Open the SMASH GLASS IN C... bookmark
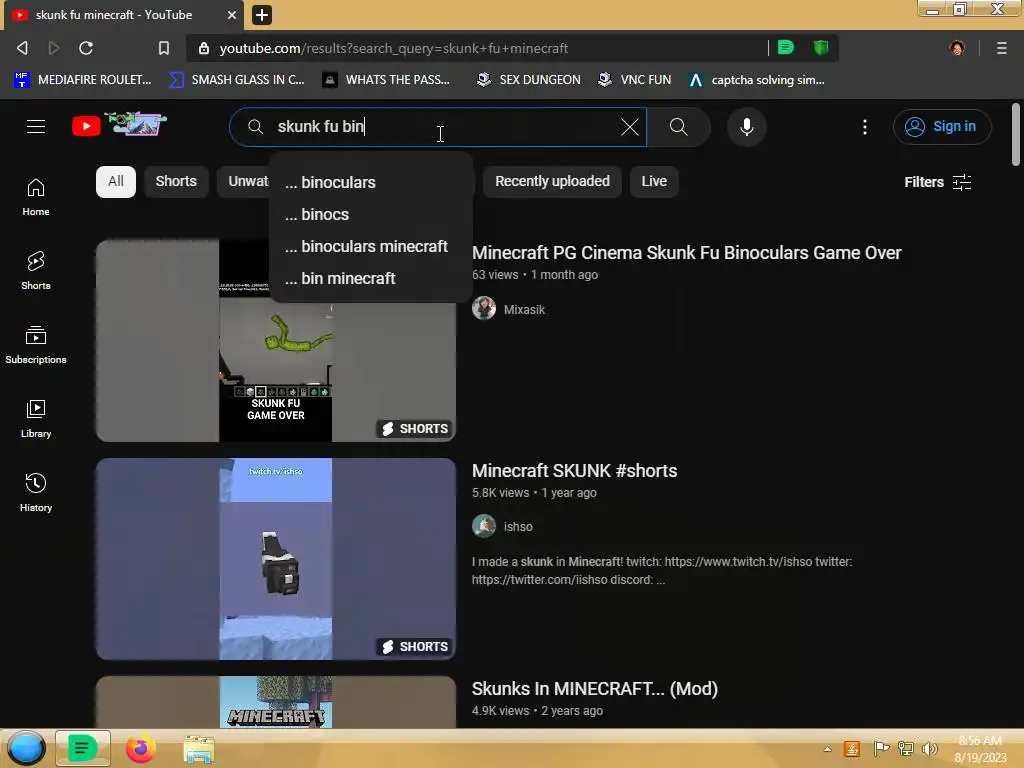The width and height of the screenshot is (1024, 768). (x=237, y=80)
